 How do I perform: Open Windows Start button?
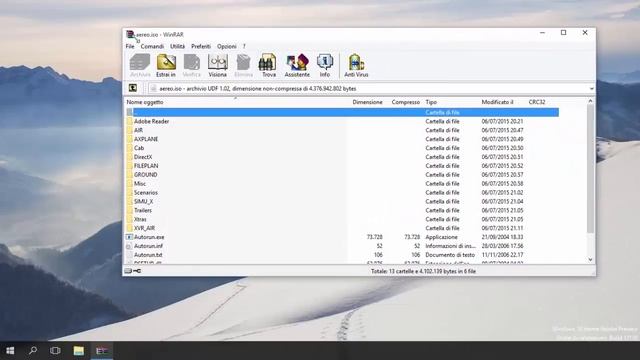[x=10, y=351]
